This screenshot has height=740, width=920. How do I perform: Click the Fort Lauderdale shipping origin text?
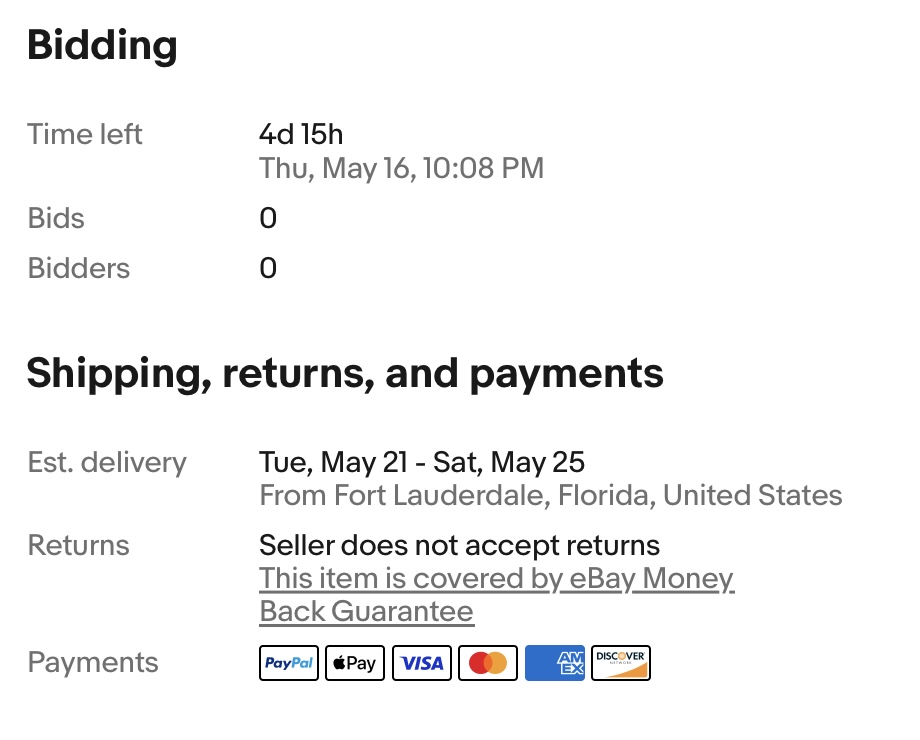coord(550,495)
